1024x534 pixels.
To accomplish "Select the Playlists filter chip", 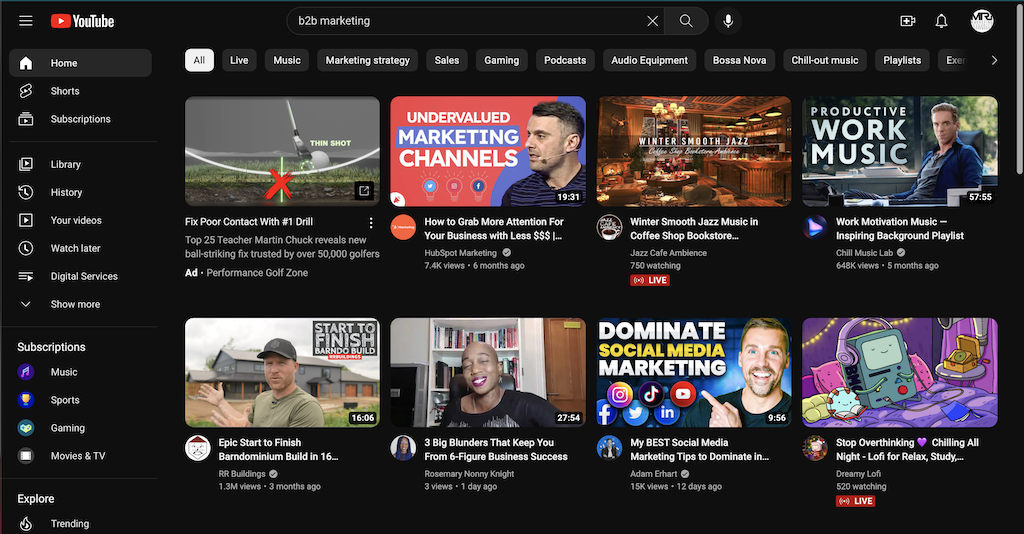I will [902, 60].
